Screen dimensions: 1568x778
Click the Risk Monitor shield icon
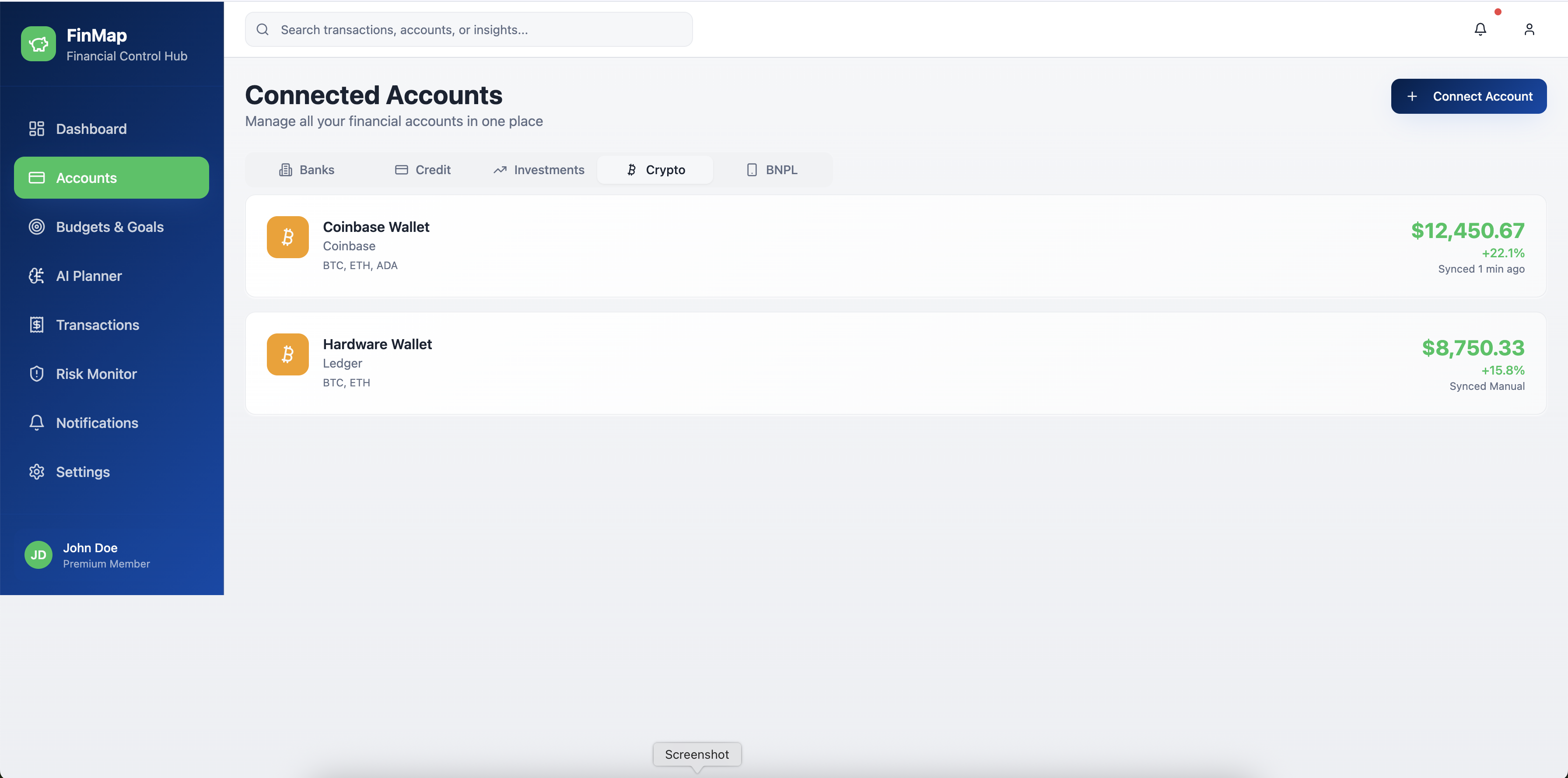[x=36, y=374]
